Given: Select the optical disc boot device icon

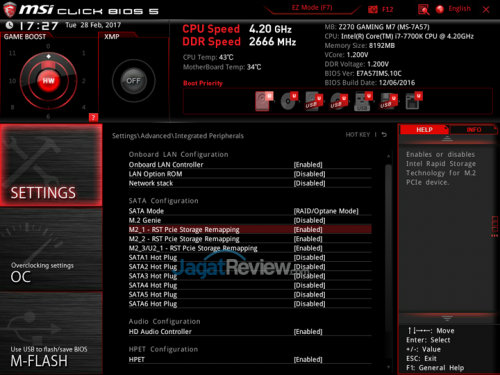Looking at the screenshot, I should (289, 101).
